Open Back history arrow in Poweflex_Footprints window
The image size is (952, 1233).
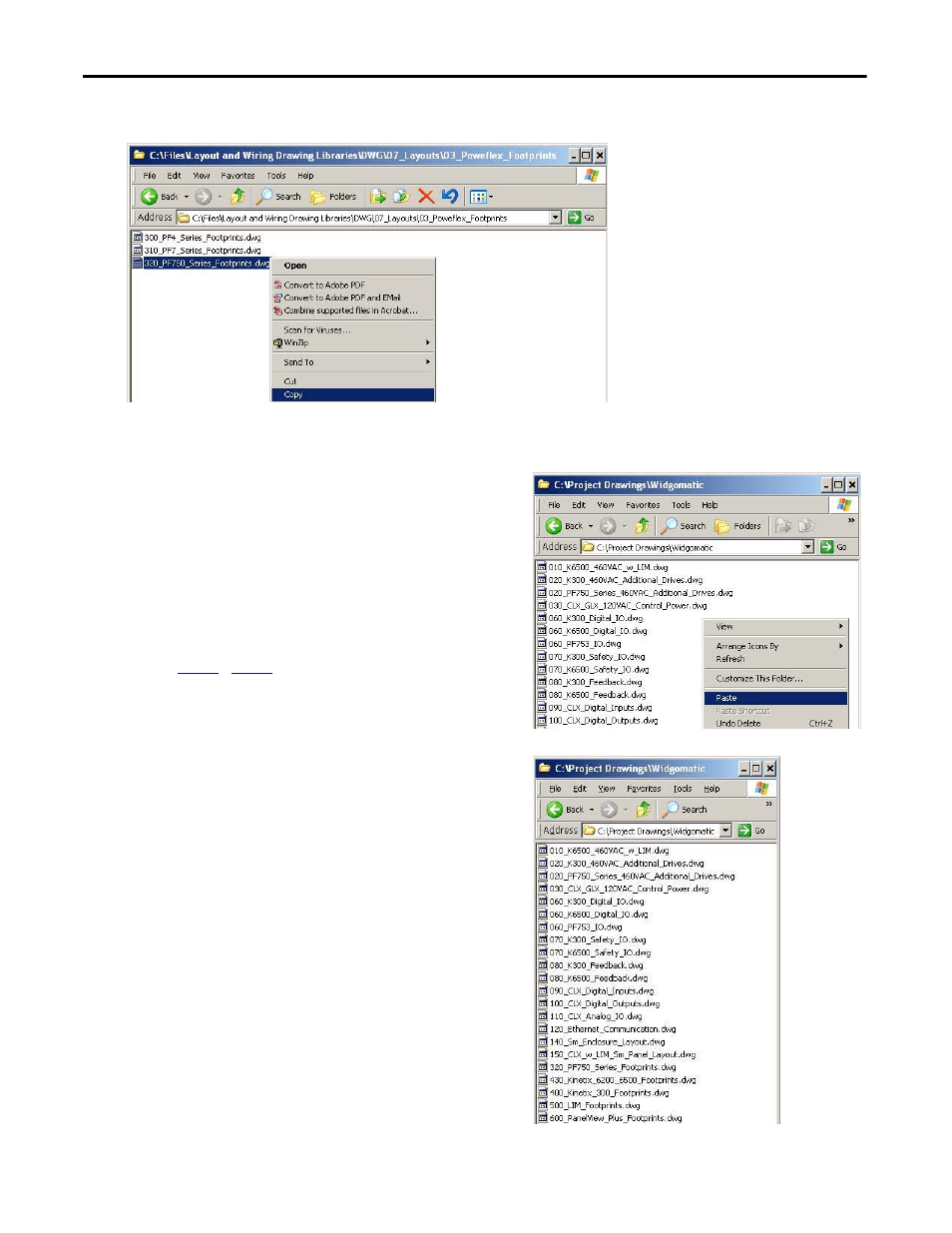(x=186, y=197)
